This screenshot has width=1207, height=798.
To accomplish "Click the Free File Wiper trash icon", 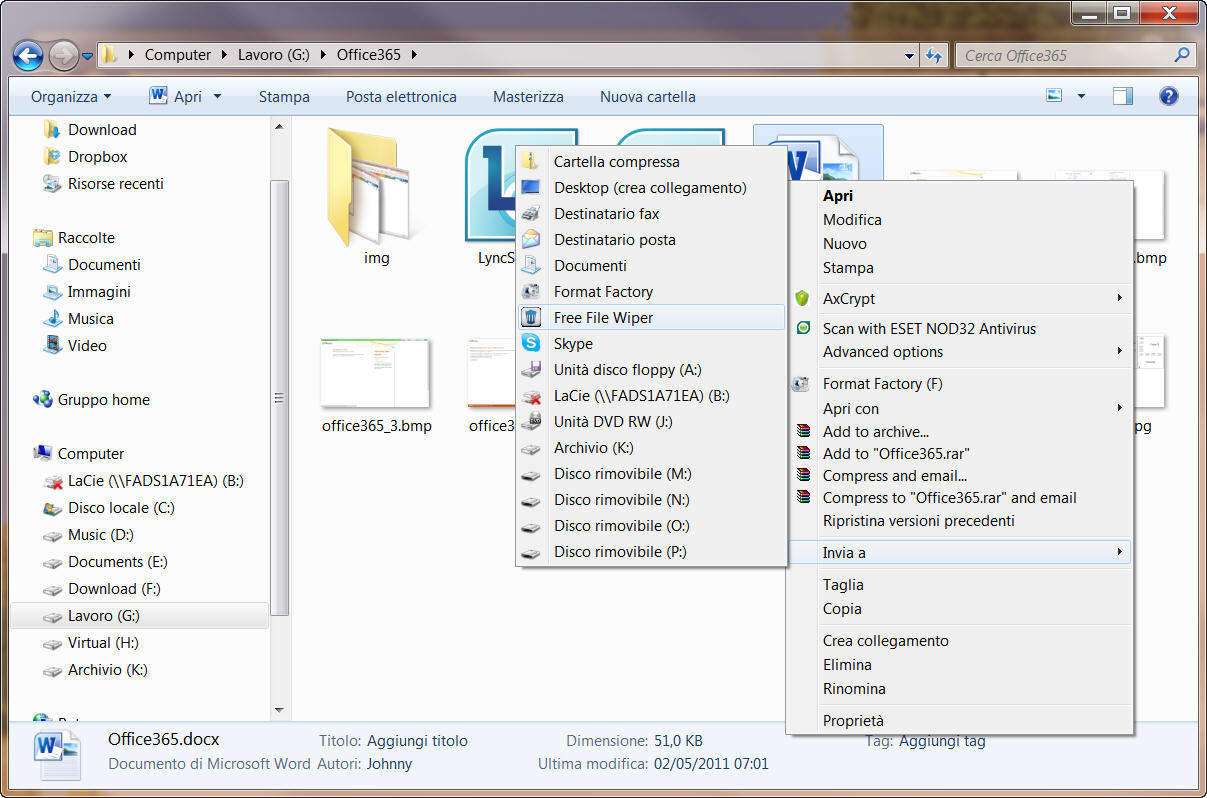I will pos(531,318).
